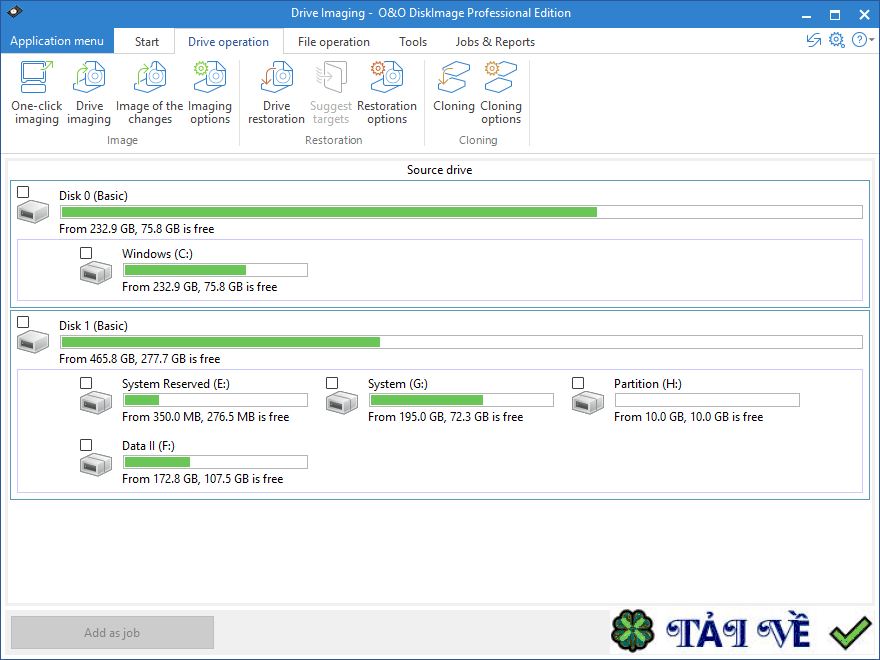Tick the Windows (C:) checkbox
Image resolution: width=880 pixels, height=660 pixels.
coord(86,253)
